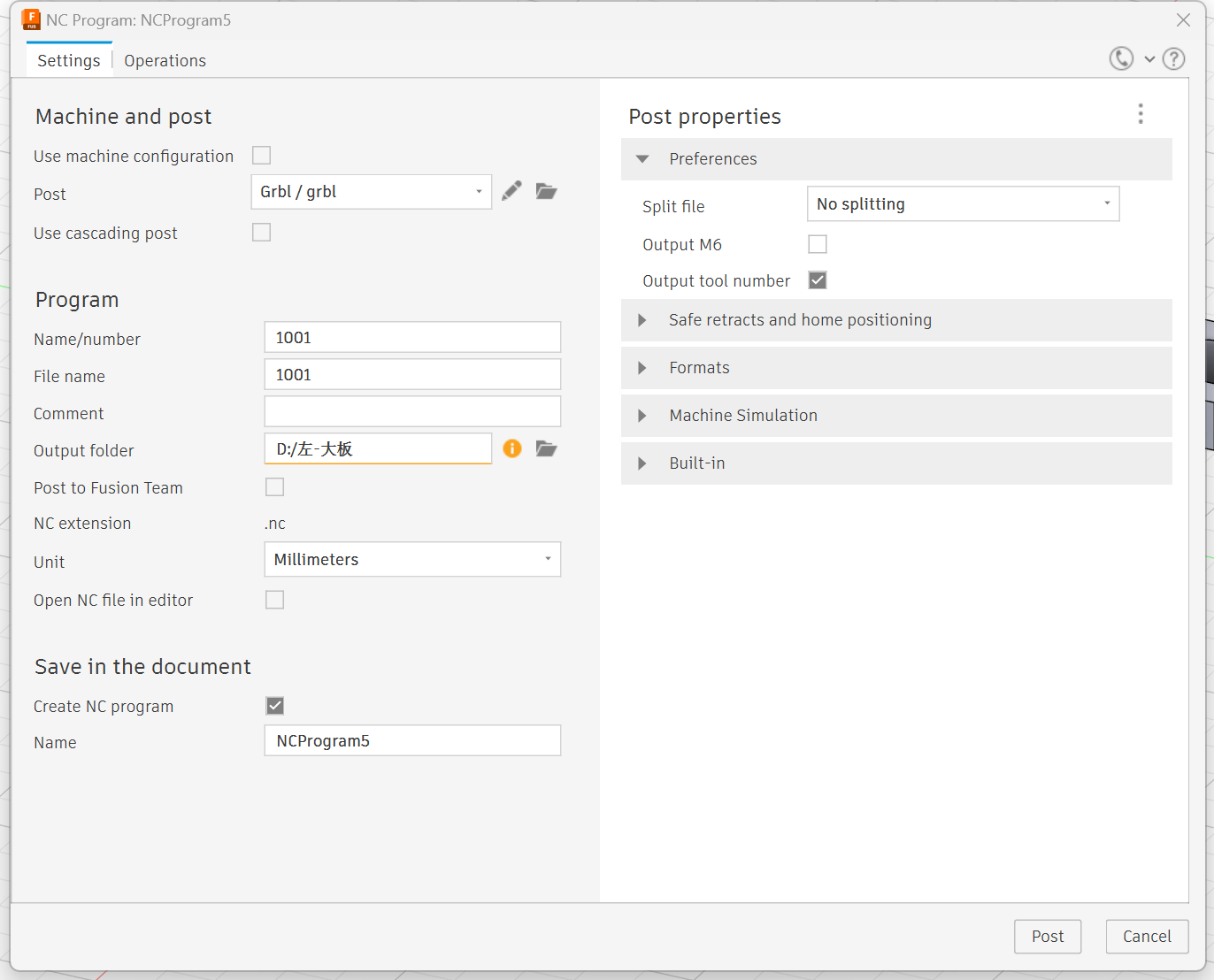This screenshot has width=1214, height=980.
Task: Enable Use machine configuration checkbox
Action: 261,156
